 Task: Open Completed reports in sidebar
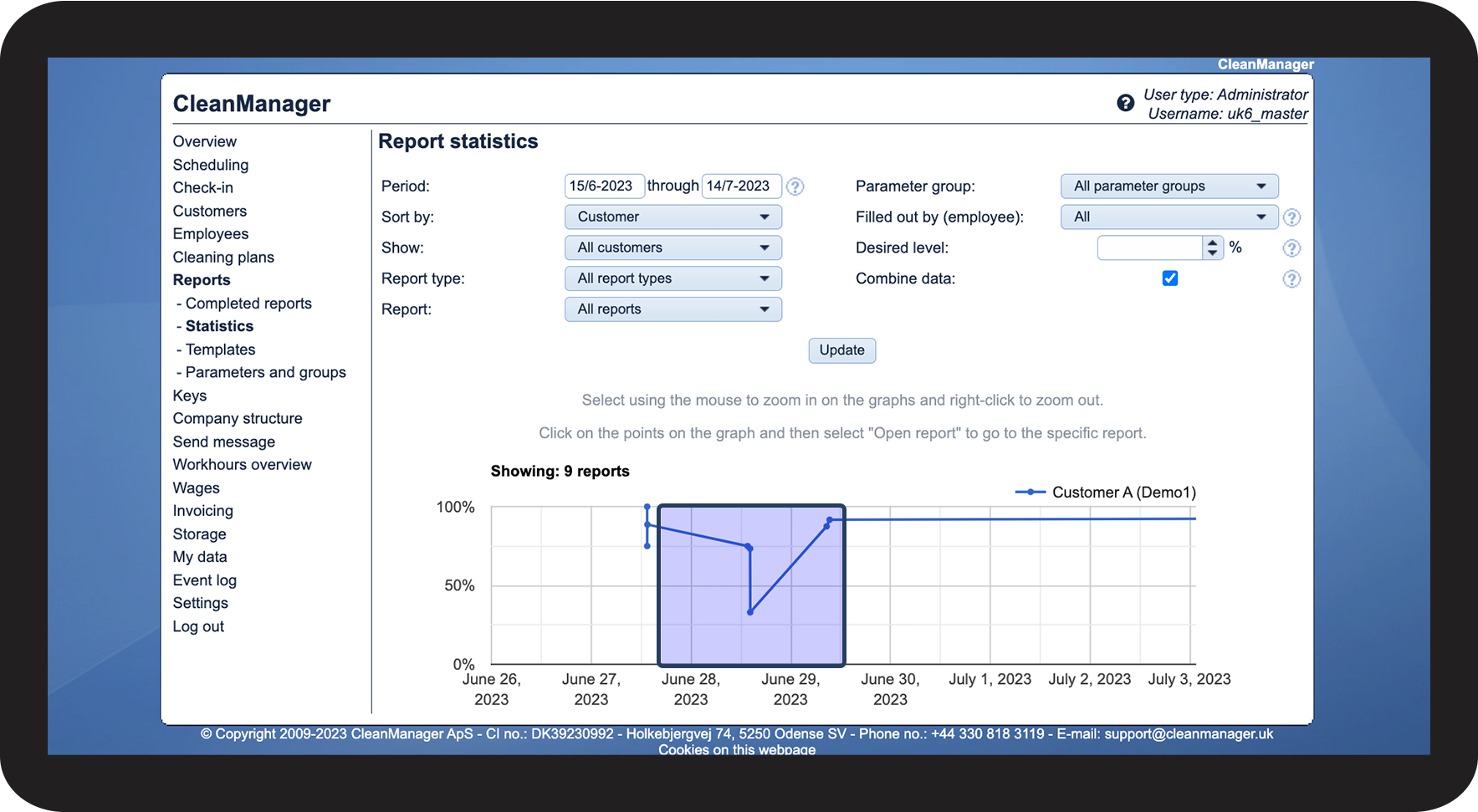tap(248, 304)
